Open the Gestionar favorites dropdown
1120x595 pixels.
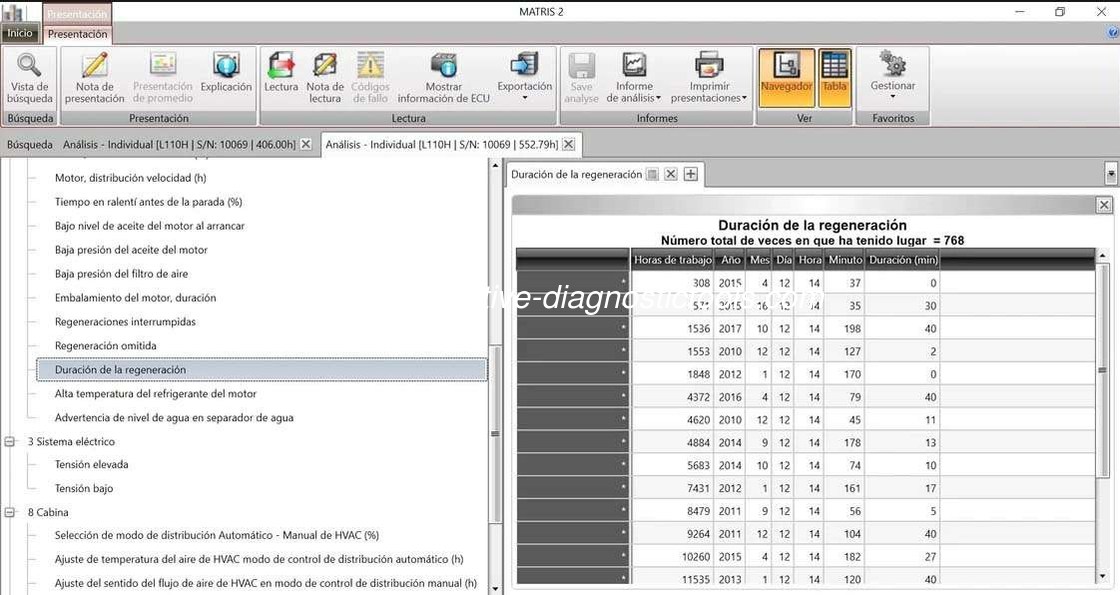point(892,75)
